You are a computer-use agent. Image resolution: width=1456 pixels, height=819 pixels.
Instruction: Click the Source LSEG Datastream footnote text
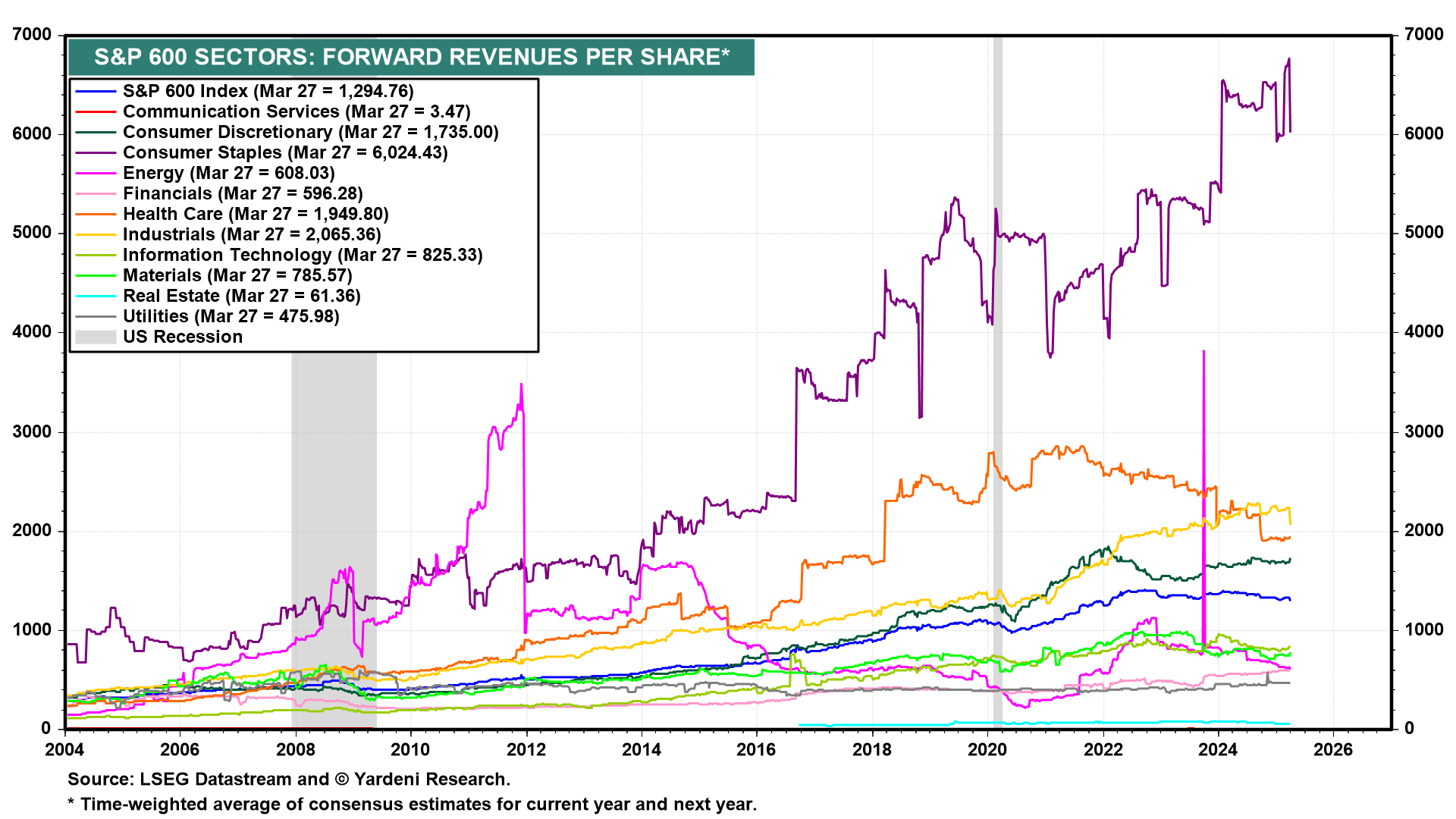pos(288,780)
